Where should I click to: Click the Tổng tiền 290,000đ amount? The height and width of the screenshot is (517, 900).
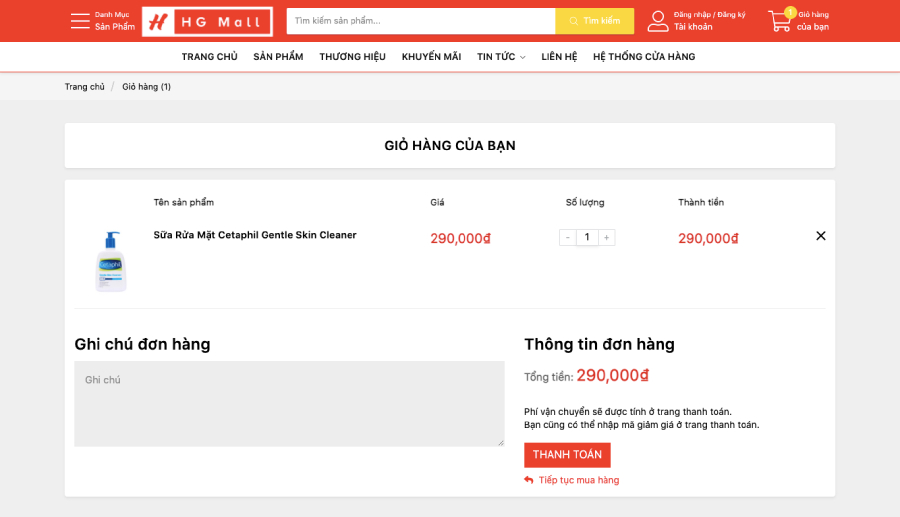(x=612, y=375)
